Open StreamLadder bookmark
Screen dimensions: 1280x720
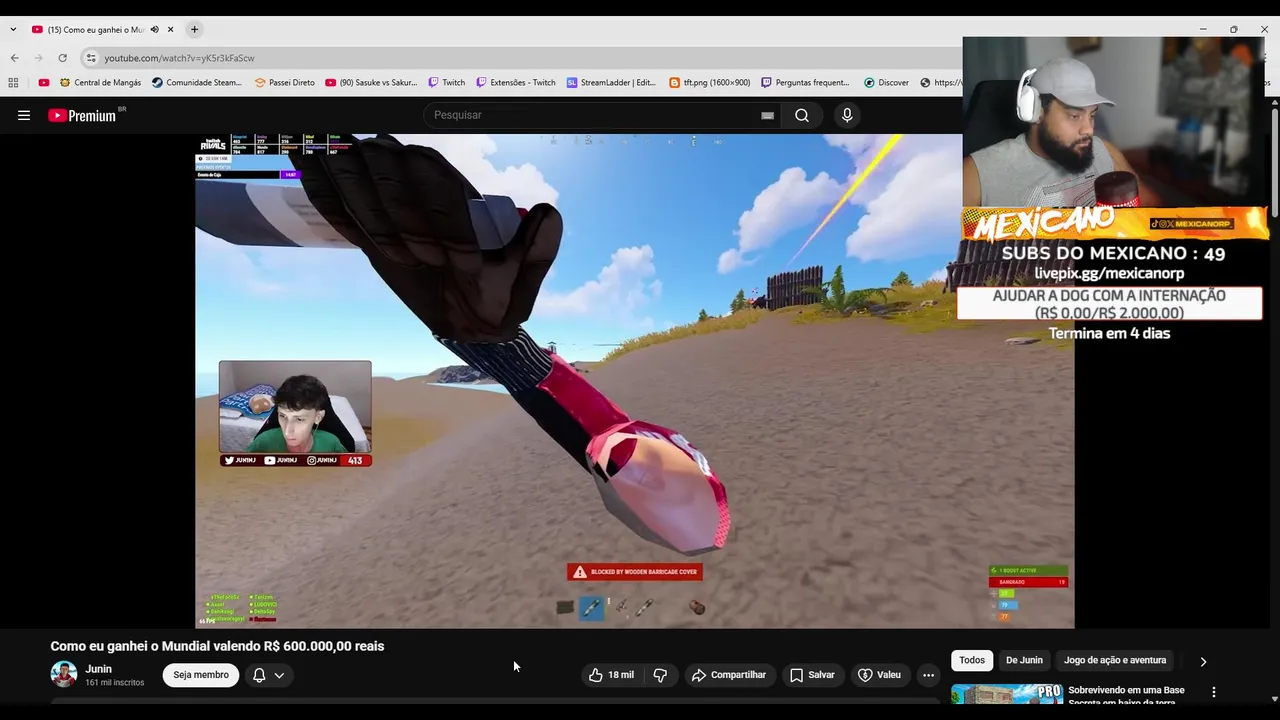[x=611, y=83]
